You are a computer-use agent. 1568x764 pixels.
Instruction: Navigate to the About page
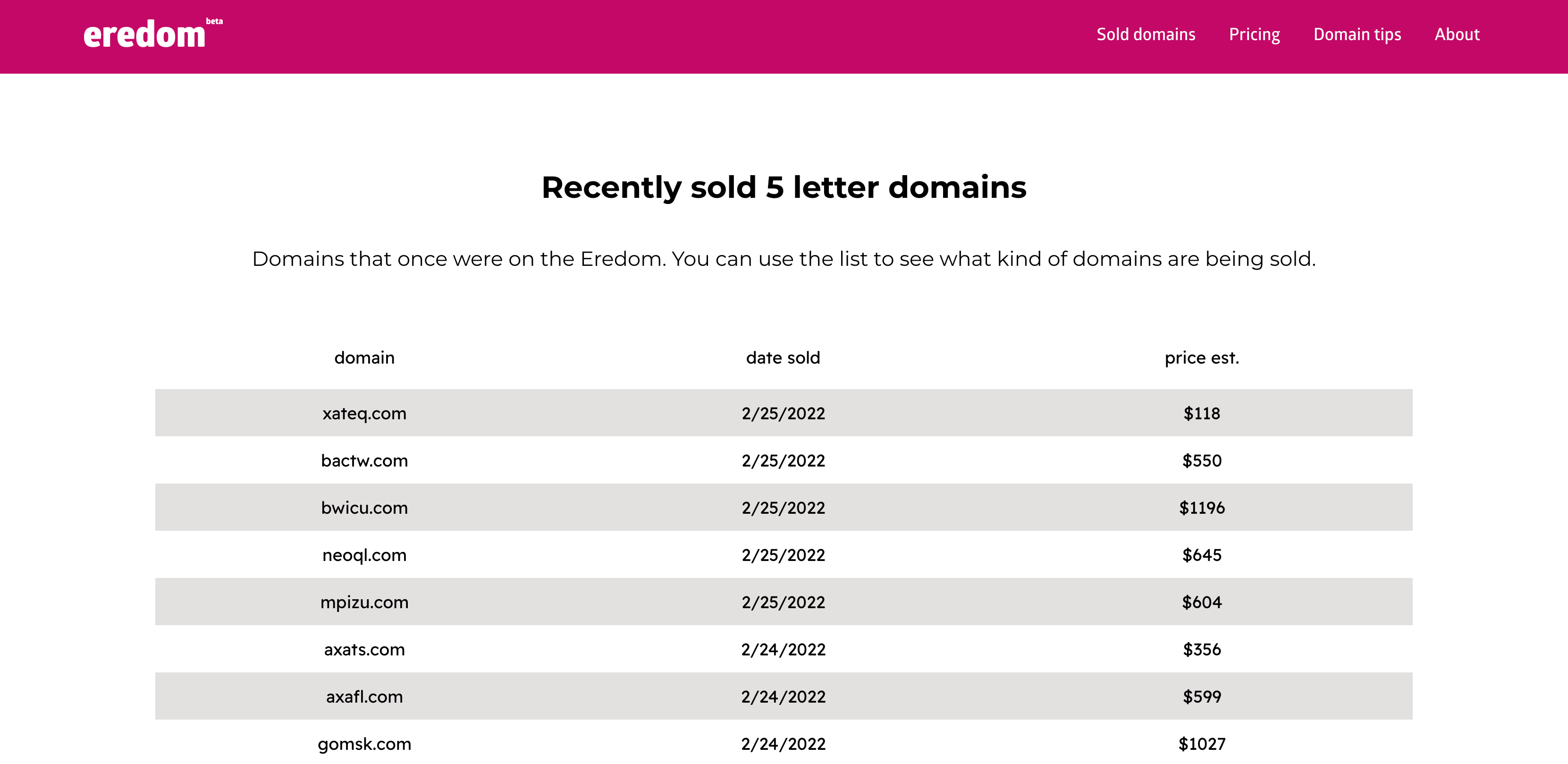point(1457,34)
